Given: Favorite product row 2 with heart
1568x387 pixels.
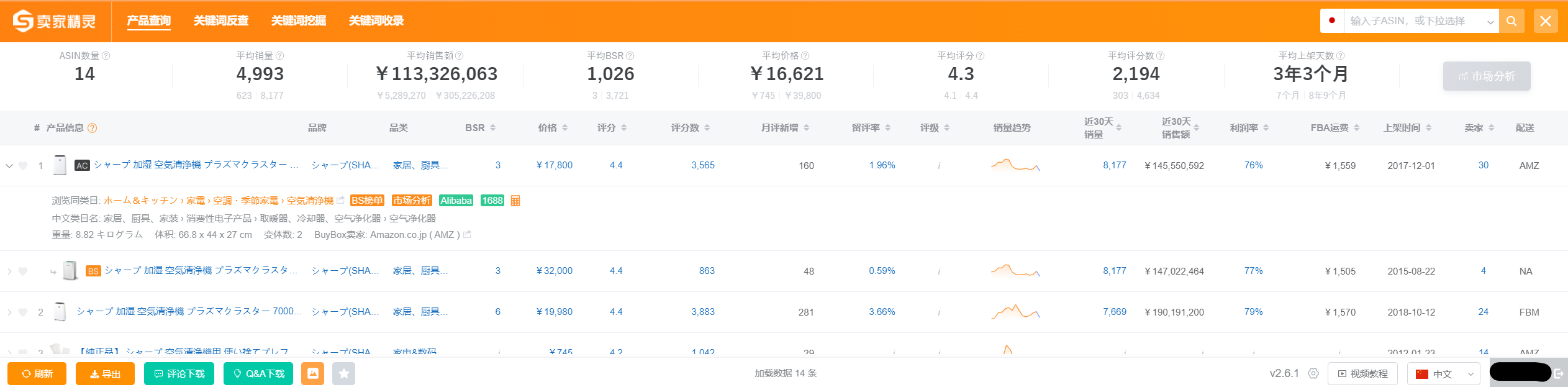Looking at the screenshot, I should [x=23, y=312].
